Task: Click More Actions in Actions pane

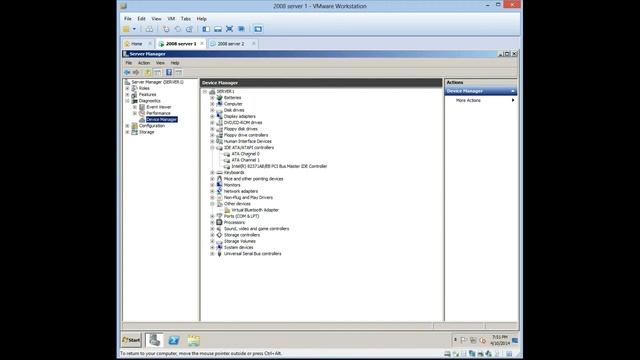Action: [x=468, y=100]
